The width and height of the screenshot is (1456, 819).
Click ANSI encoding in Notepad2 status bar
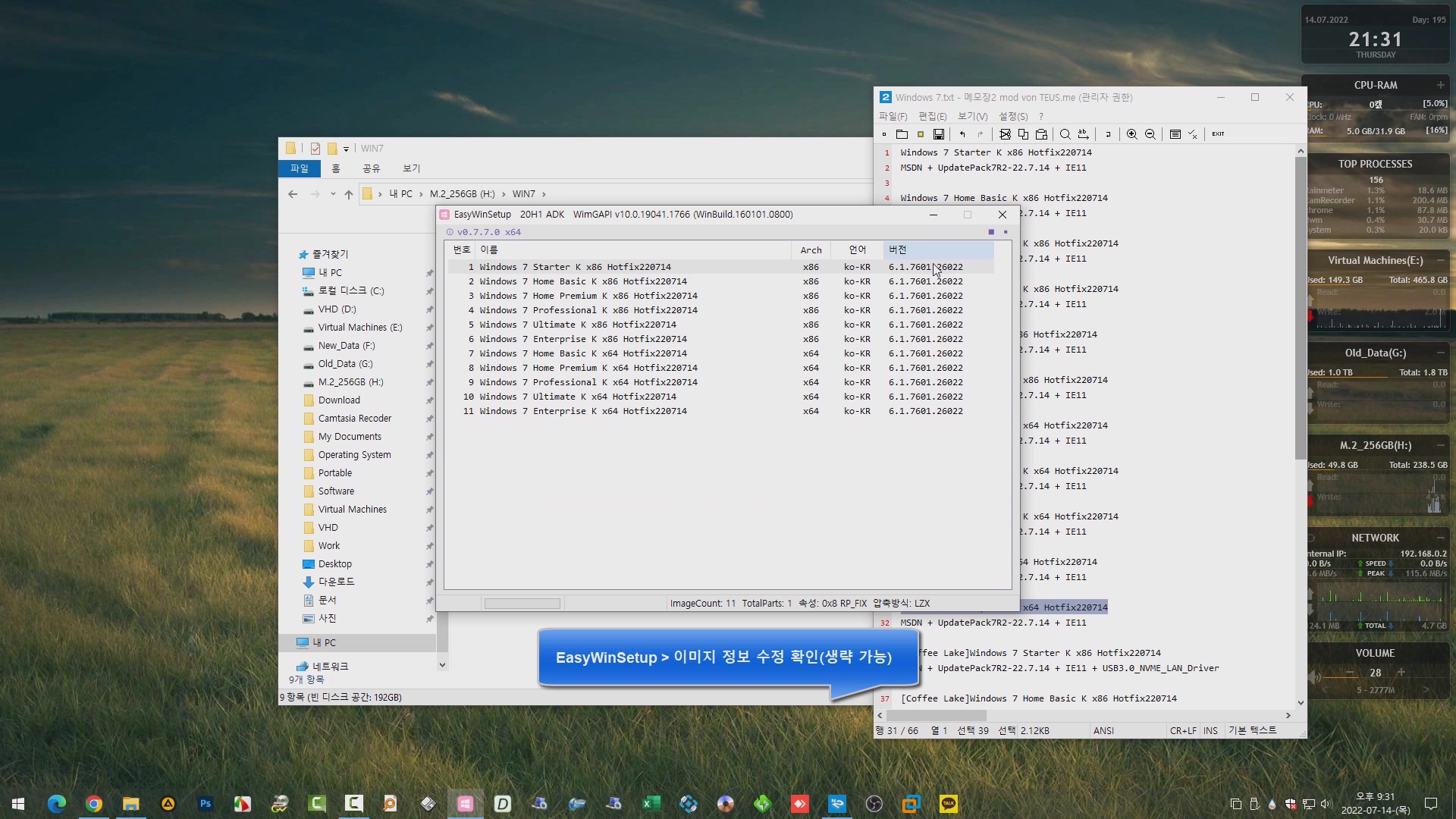pyautogui.click(x=1103, y=731)
